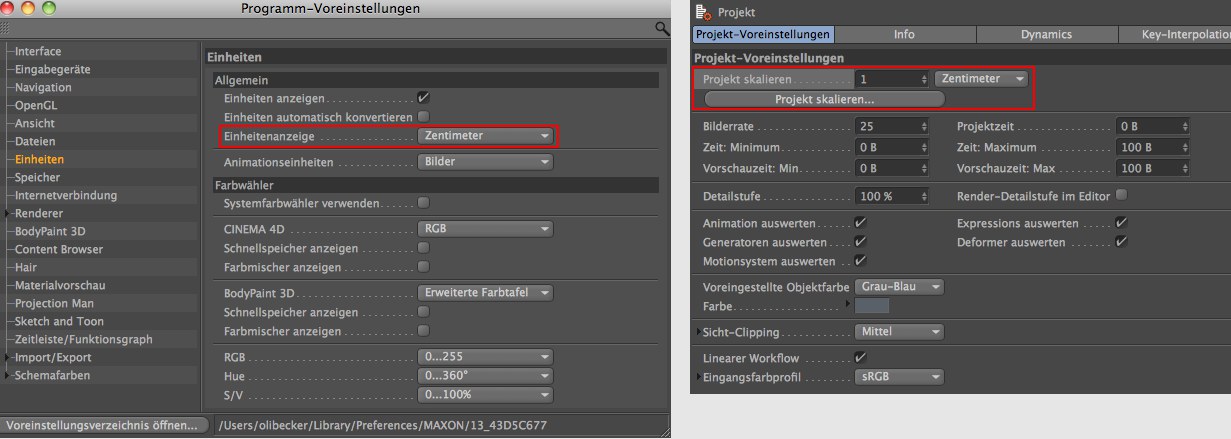Open the Animationseinheiten Bilder dropdown
1231x439 pixels.
485,162
